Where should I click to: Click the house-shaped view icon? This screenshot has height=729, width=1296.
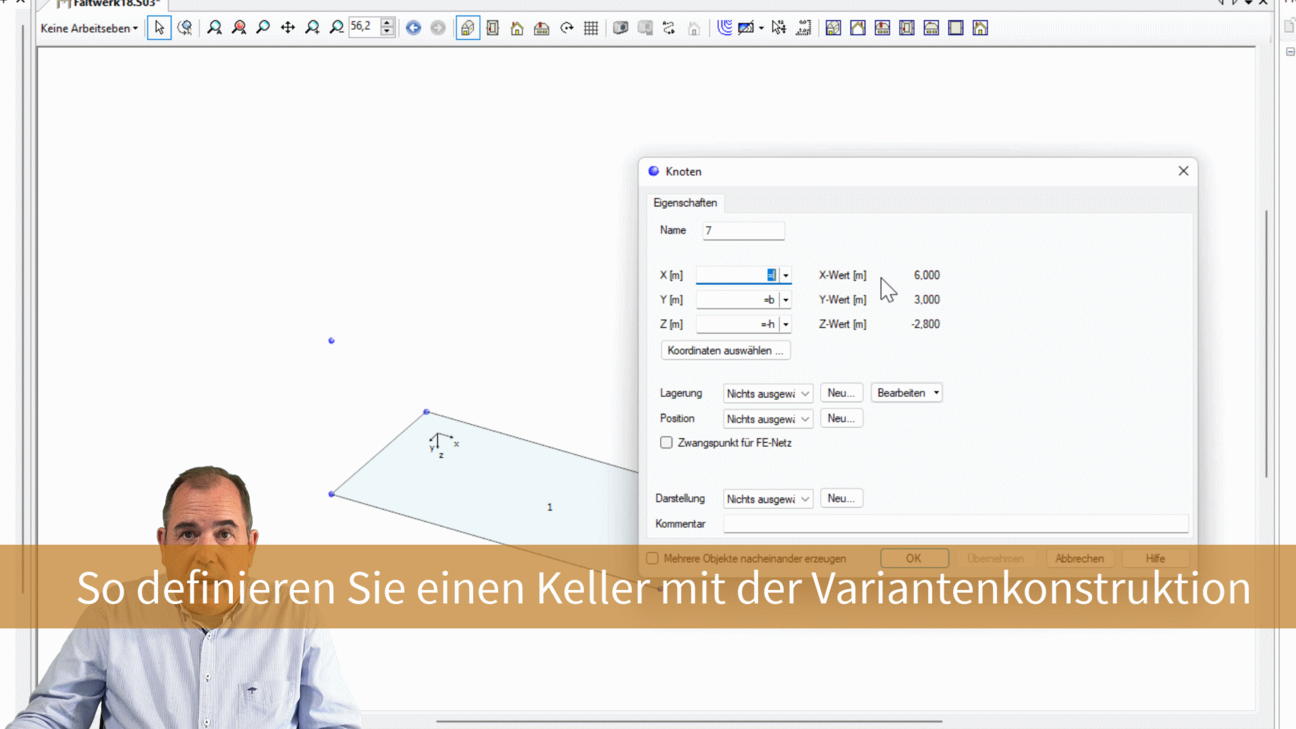coord(517,28)
